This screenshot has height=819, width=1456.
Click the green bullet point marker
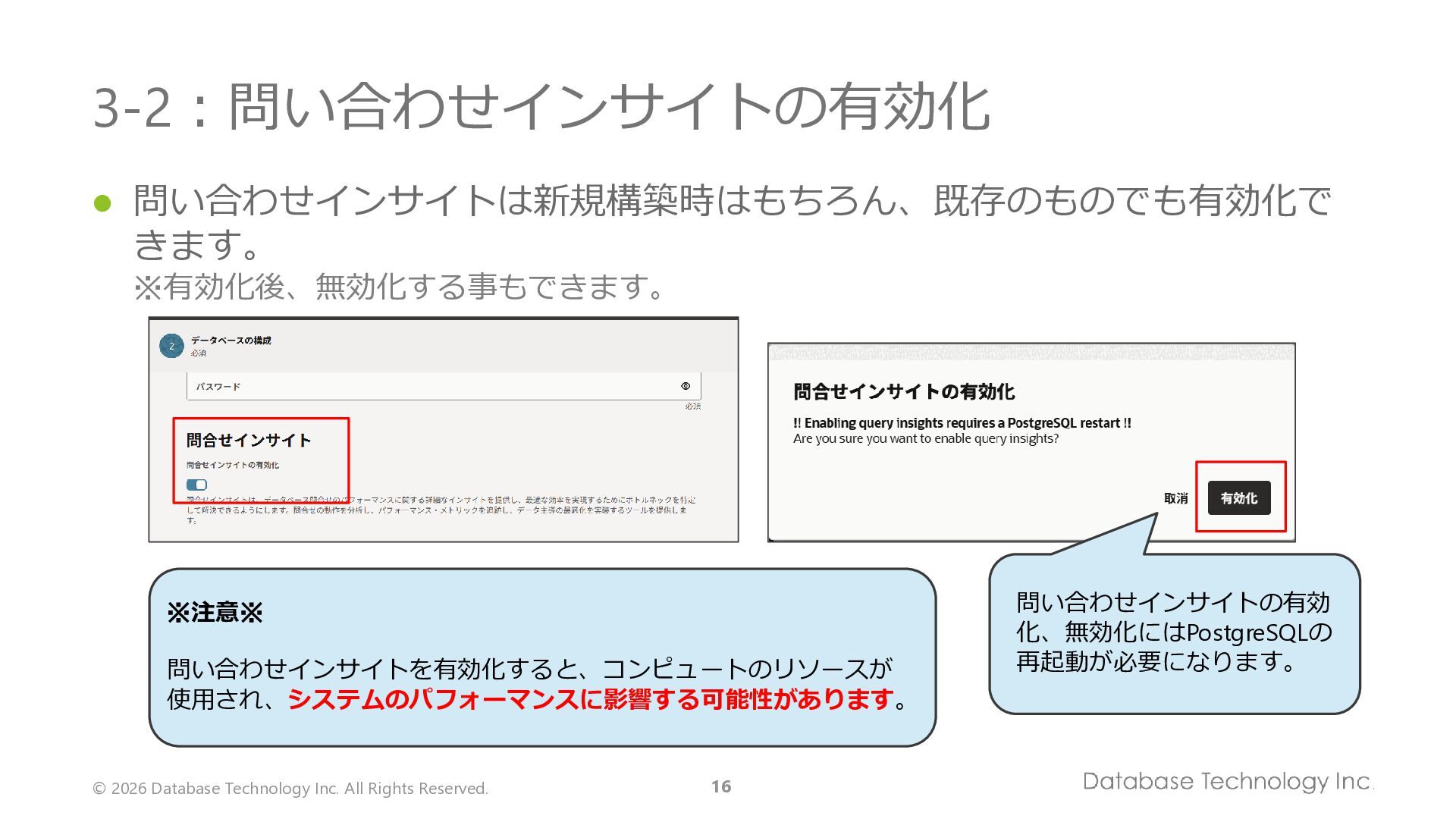(102, 203)
